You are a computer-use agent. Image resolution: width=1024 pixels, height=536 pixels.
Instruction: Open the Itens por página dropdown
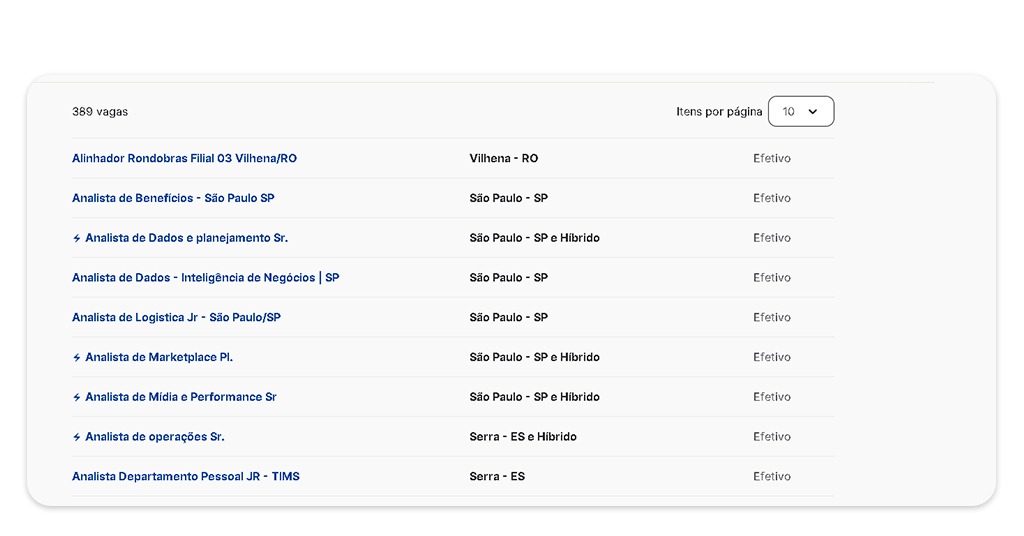pos(800,112)
